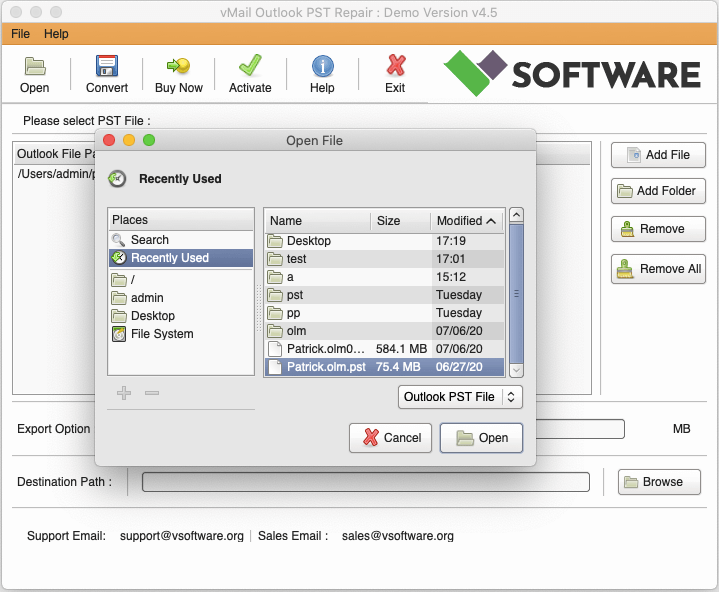Click the test folder icon in file list
This screenshot has width=719, height=592.
[275, 259]
